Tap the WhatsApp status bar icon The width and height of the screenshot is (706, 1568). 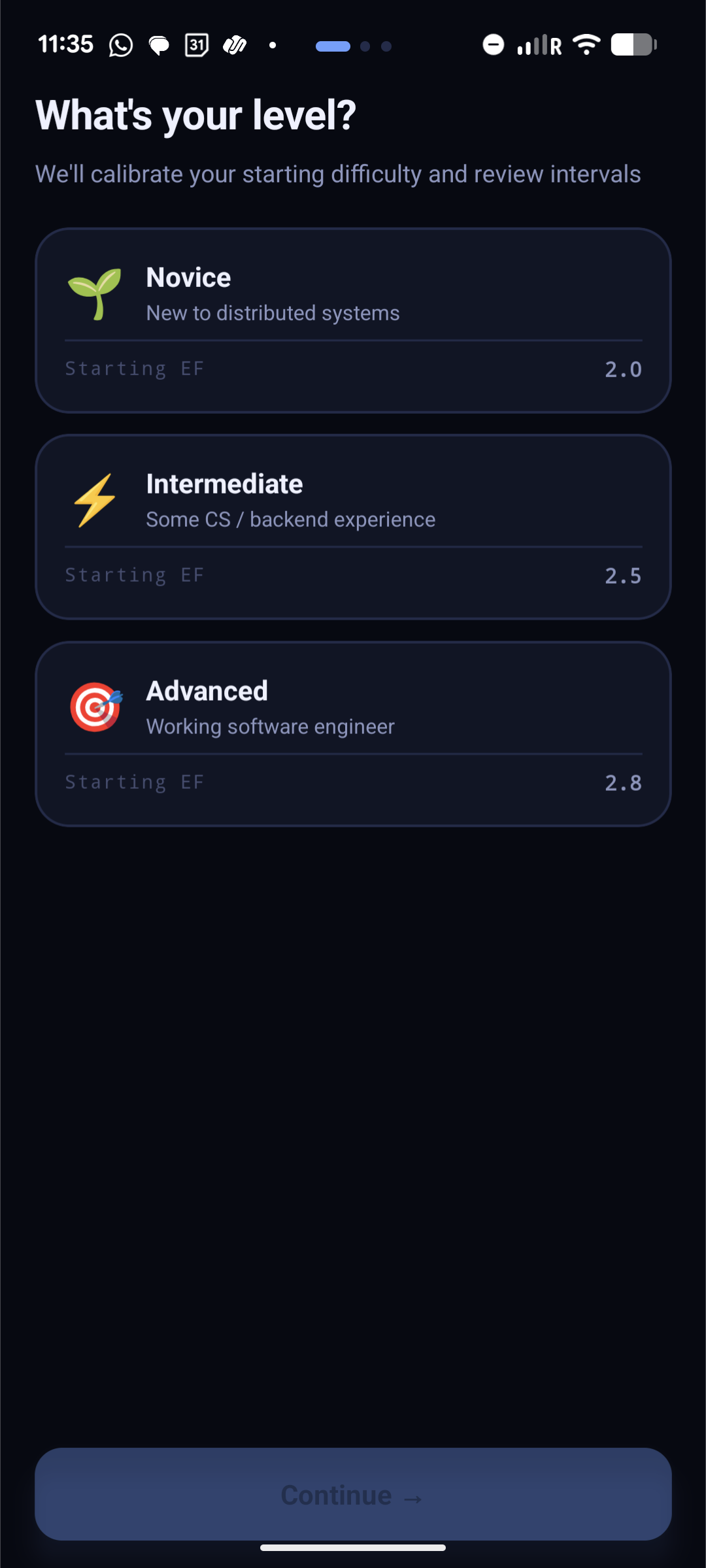[121, 45]
